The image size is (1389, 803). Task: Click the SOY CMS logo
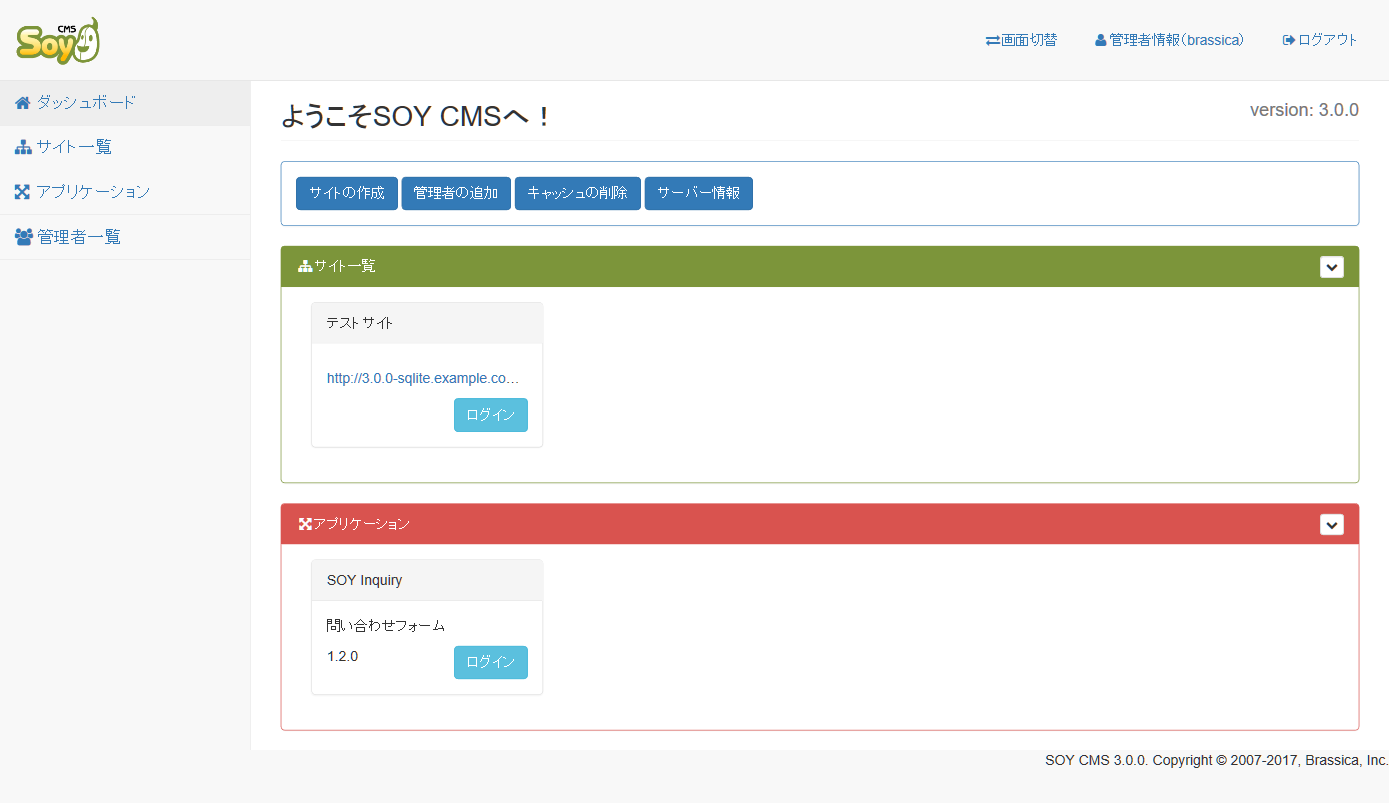click(59, 41)
